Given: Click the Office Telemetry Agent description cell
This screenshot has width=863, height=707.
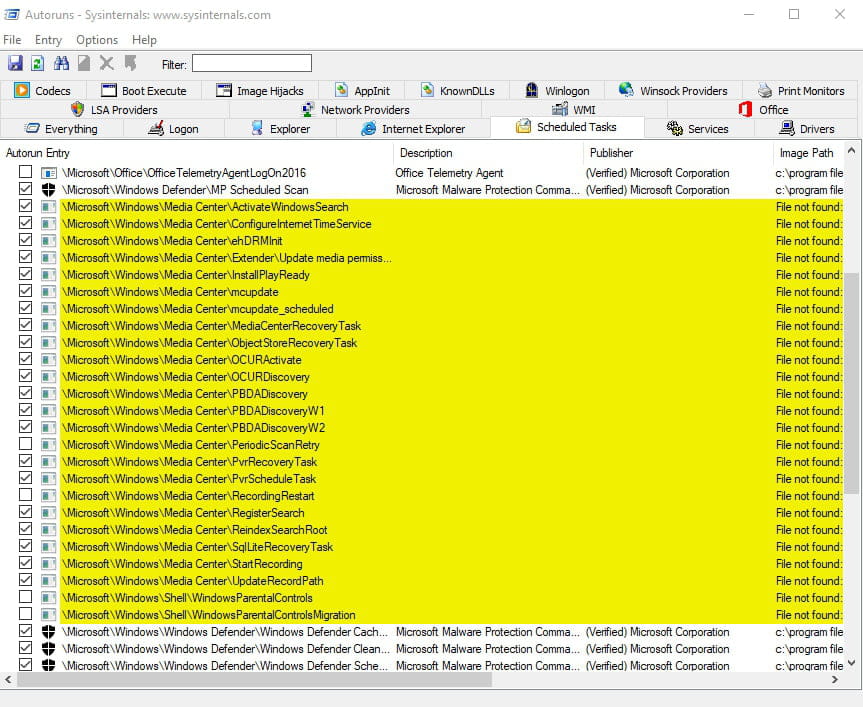Looking at the screenshot, I should coord(449,173).
